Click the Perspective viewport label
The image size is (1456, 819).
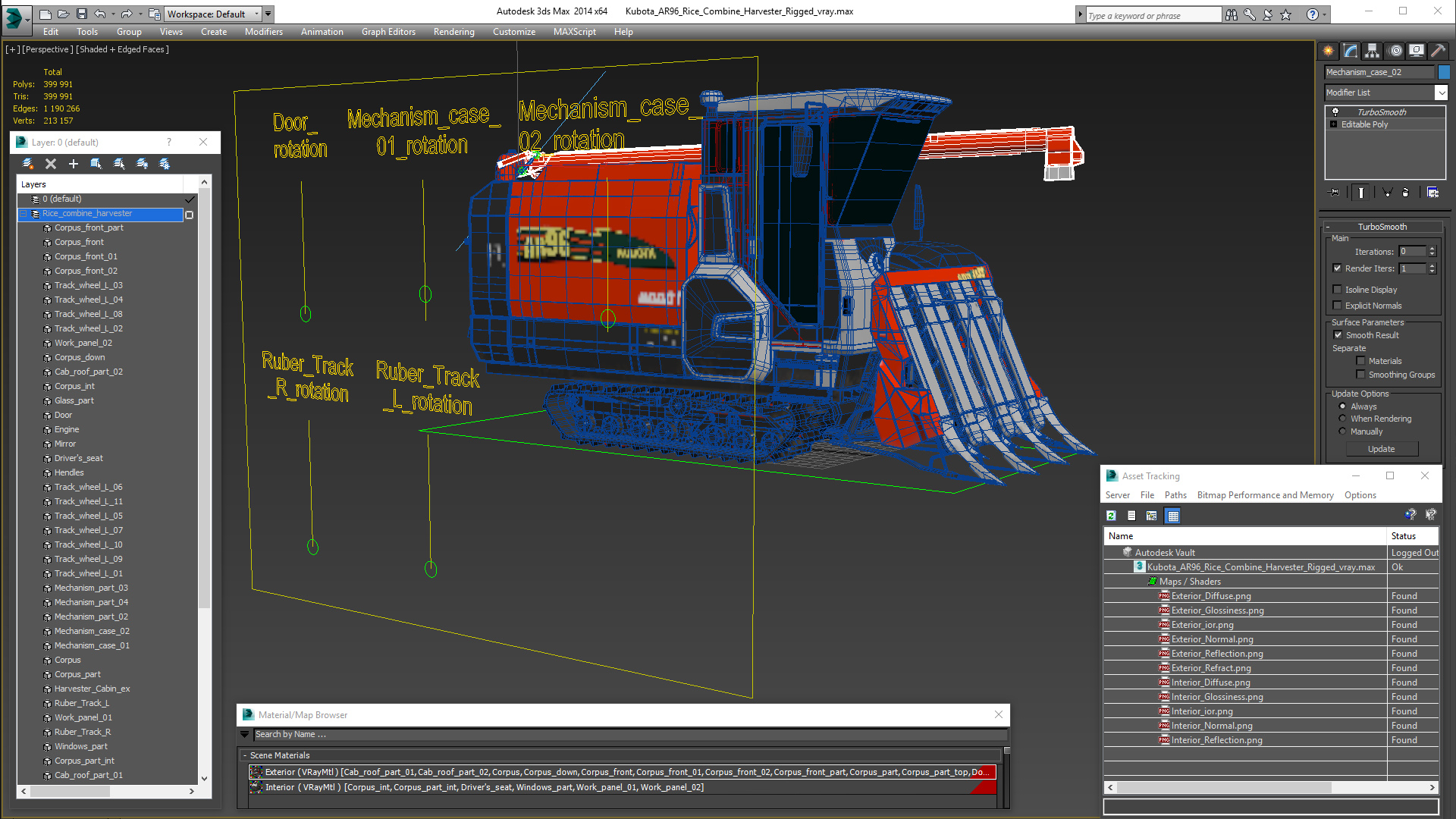[x=48, y=49]
